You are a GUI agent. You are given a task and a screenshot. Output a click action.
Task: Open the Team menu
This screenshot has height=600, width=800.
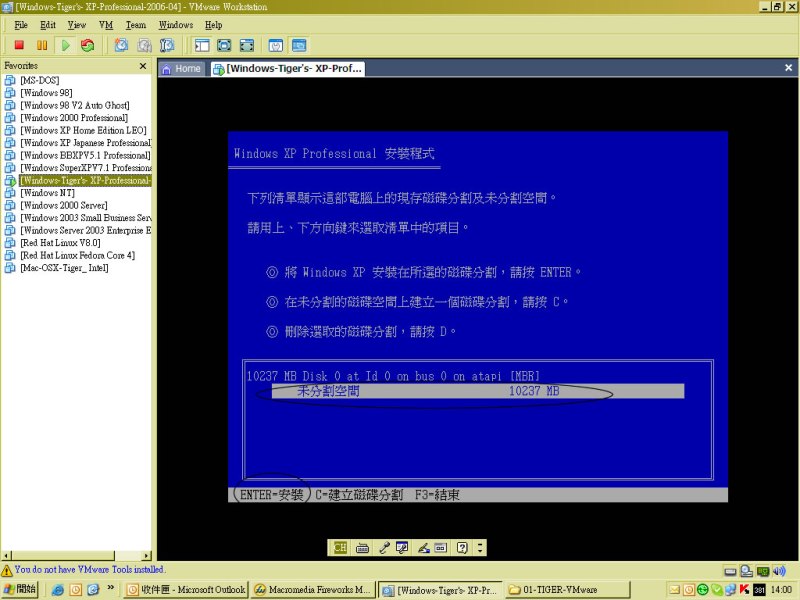point(136,25)
